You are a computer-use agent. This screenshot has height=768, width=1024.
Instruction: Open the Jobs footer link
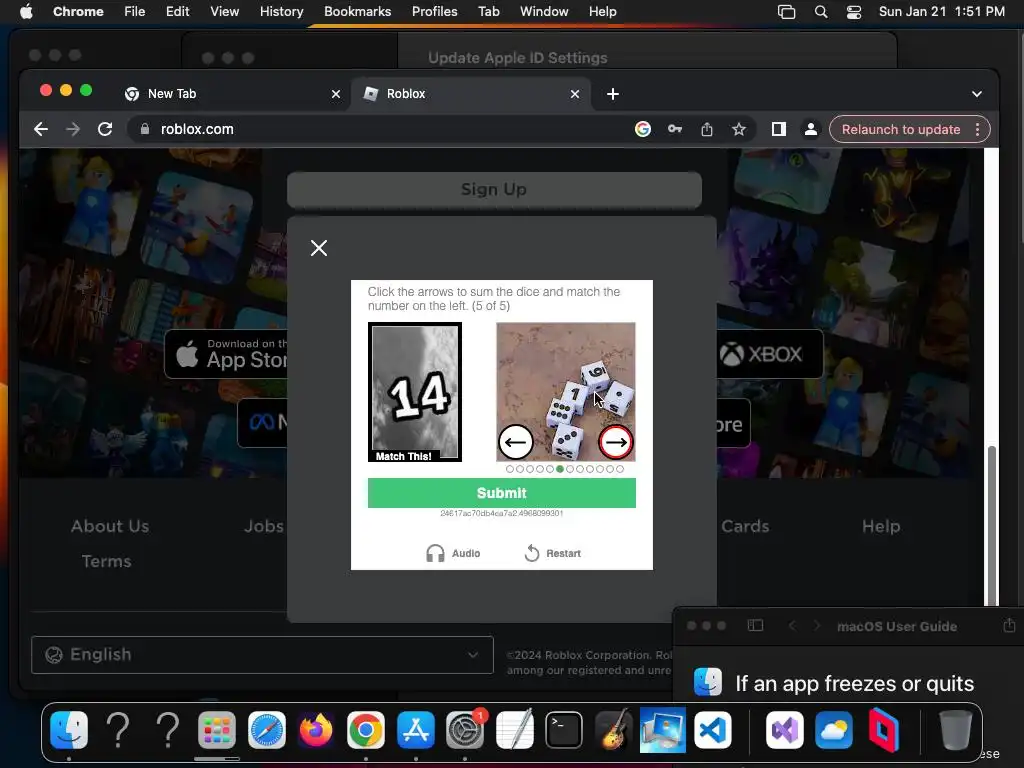(264, 526)
